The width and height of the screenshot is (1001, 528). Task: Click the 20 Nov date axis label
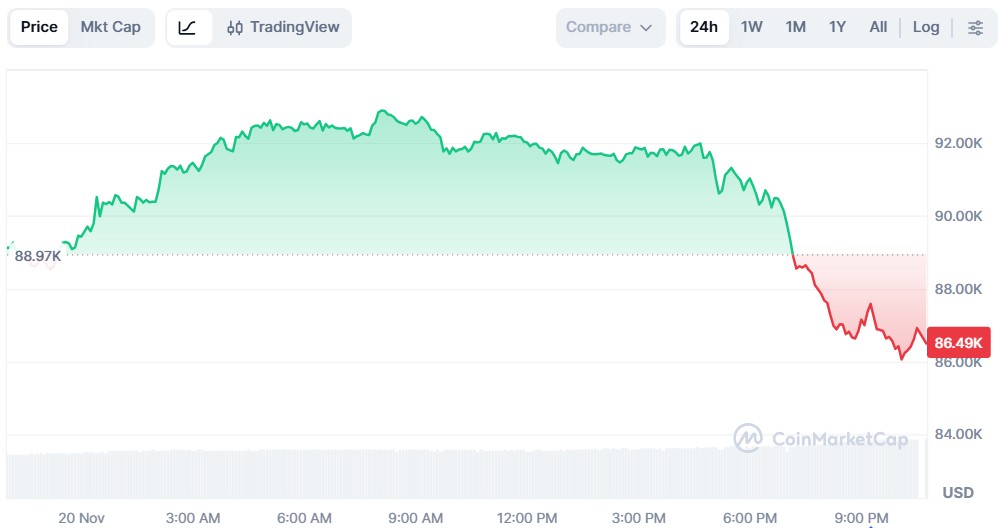click(x=82, y=518)
